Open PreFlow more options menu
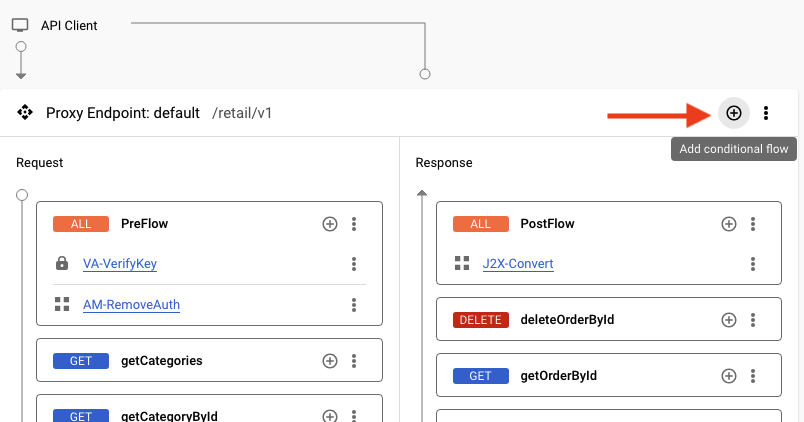804x422 pixels. click(354, 224)
